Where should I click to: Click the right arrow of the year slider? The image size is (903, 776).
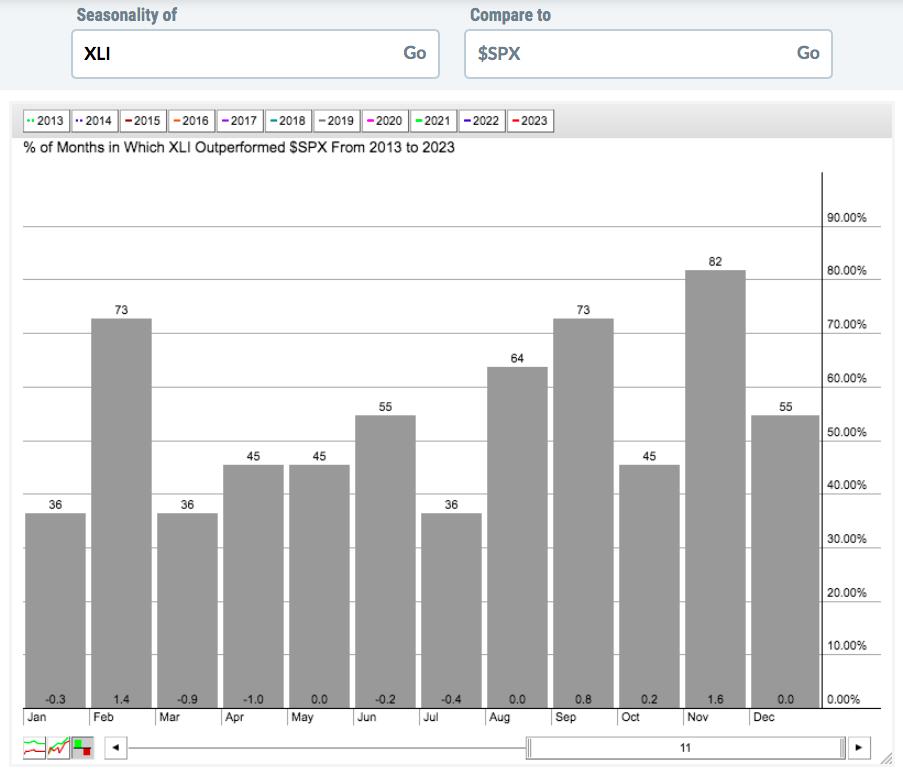tap(858, 748)
